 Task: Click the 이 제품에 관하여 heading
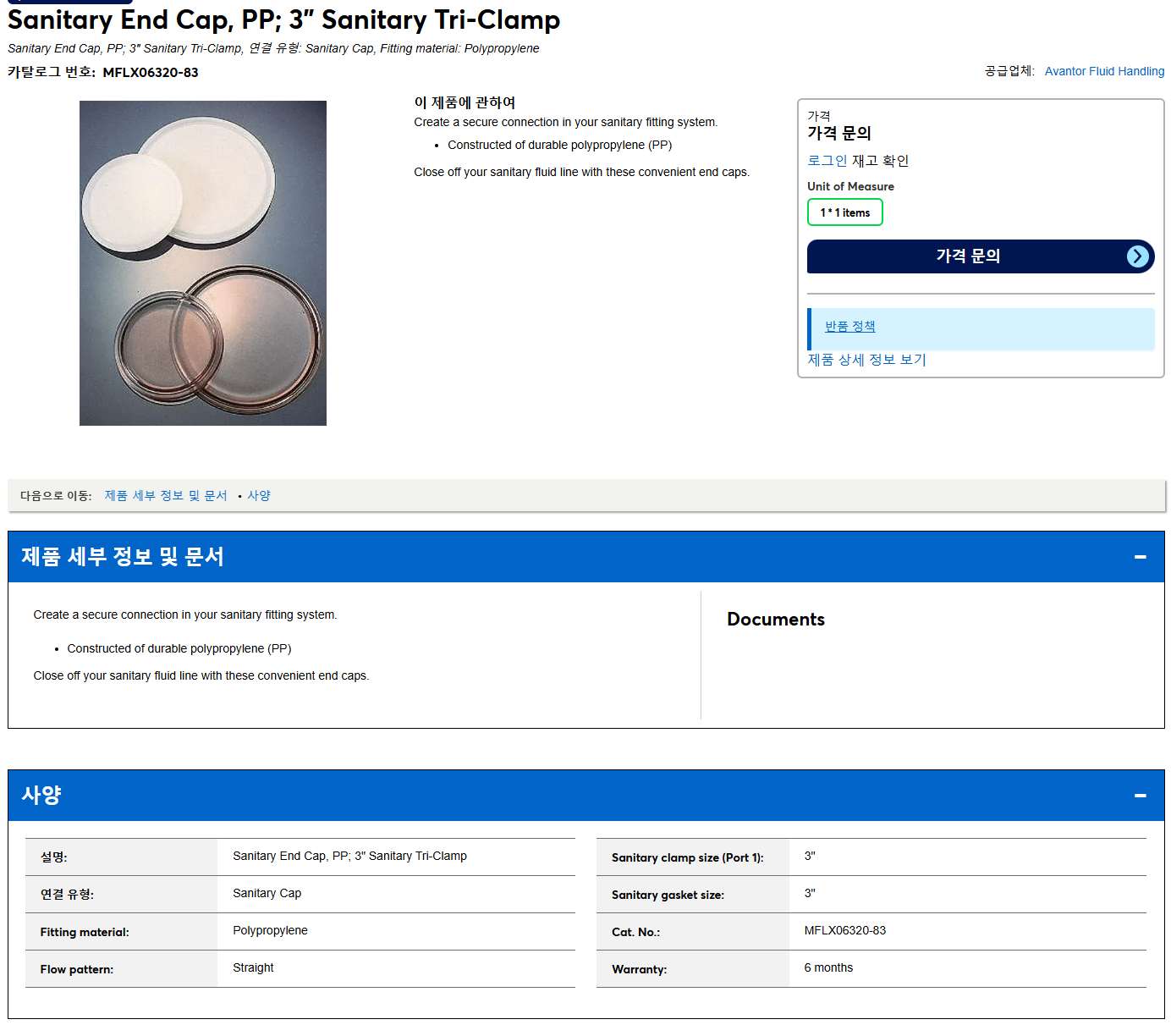465,102
